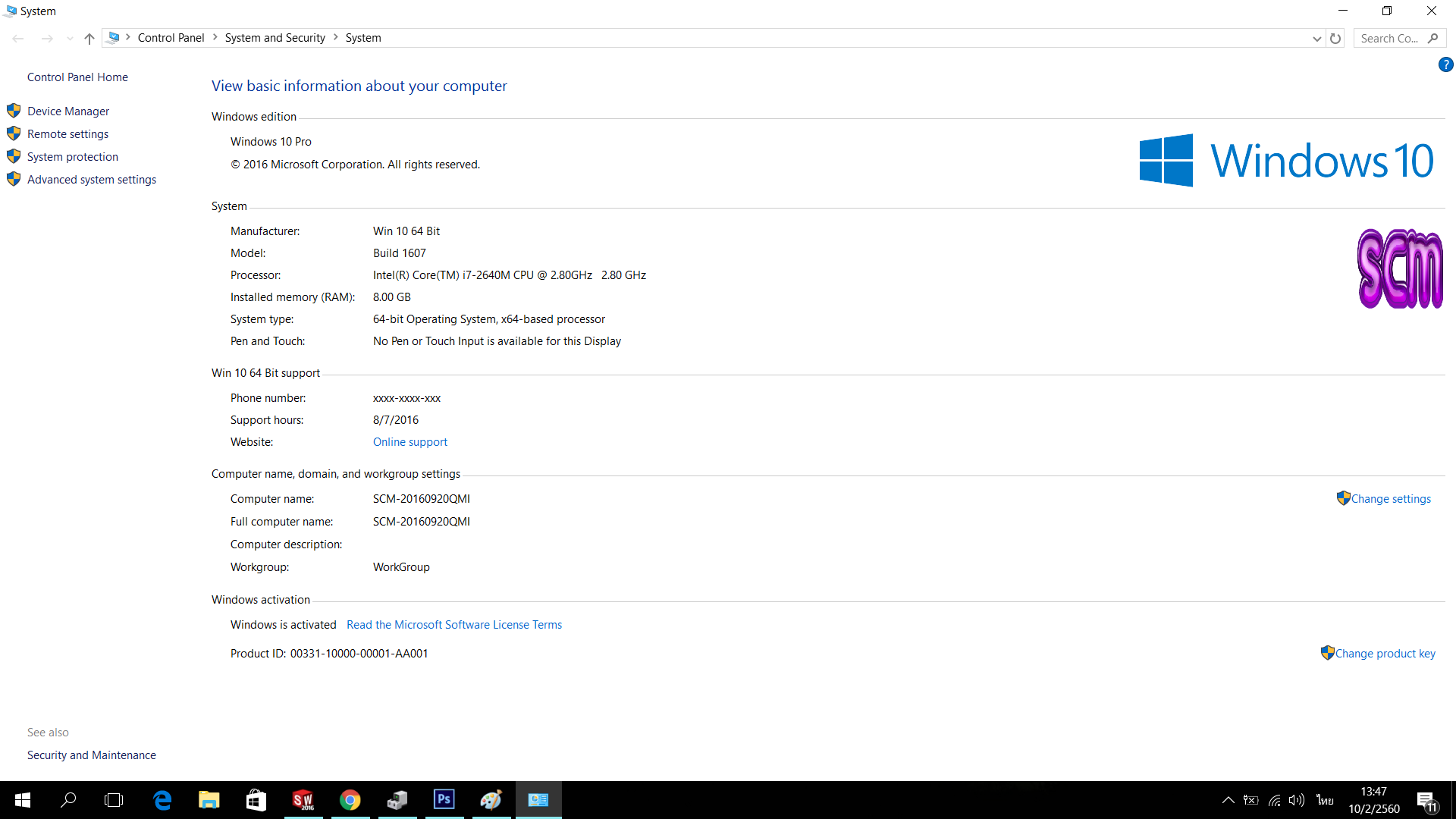Click the device/computer app icon left of Photoshop
This screenshot has height=819, width=1456.
pos(397,800)
